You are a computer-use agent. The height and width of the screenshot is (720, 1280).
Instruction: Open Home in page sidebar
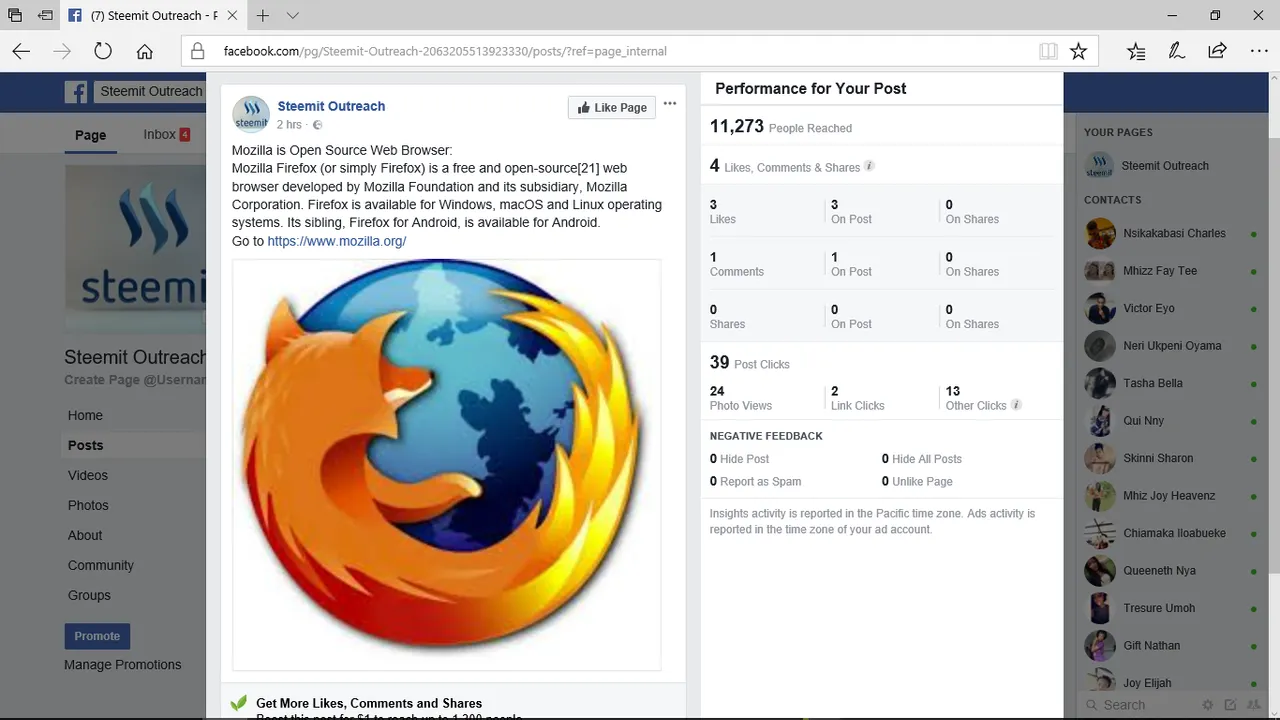85,415
